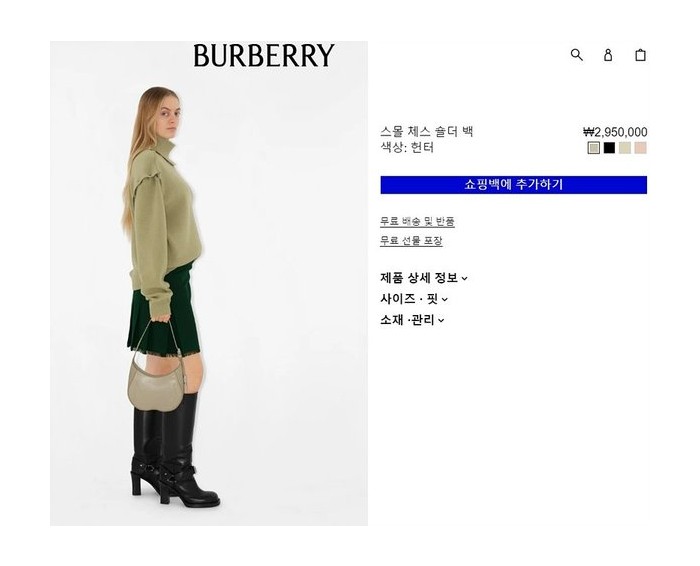Click the model's black knee-high boots
Image resolution: width=700 pixels, height=566 pixels.
coord(174,451)
